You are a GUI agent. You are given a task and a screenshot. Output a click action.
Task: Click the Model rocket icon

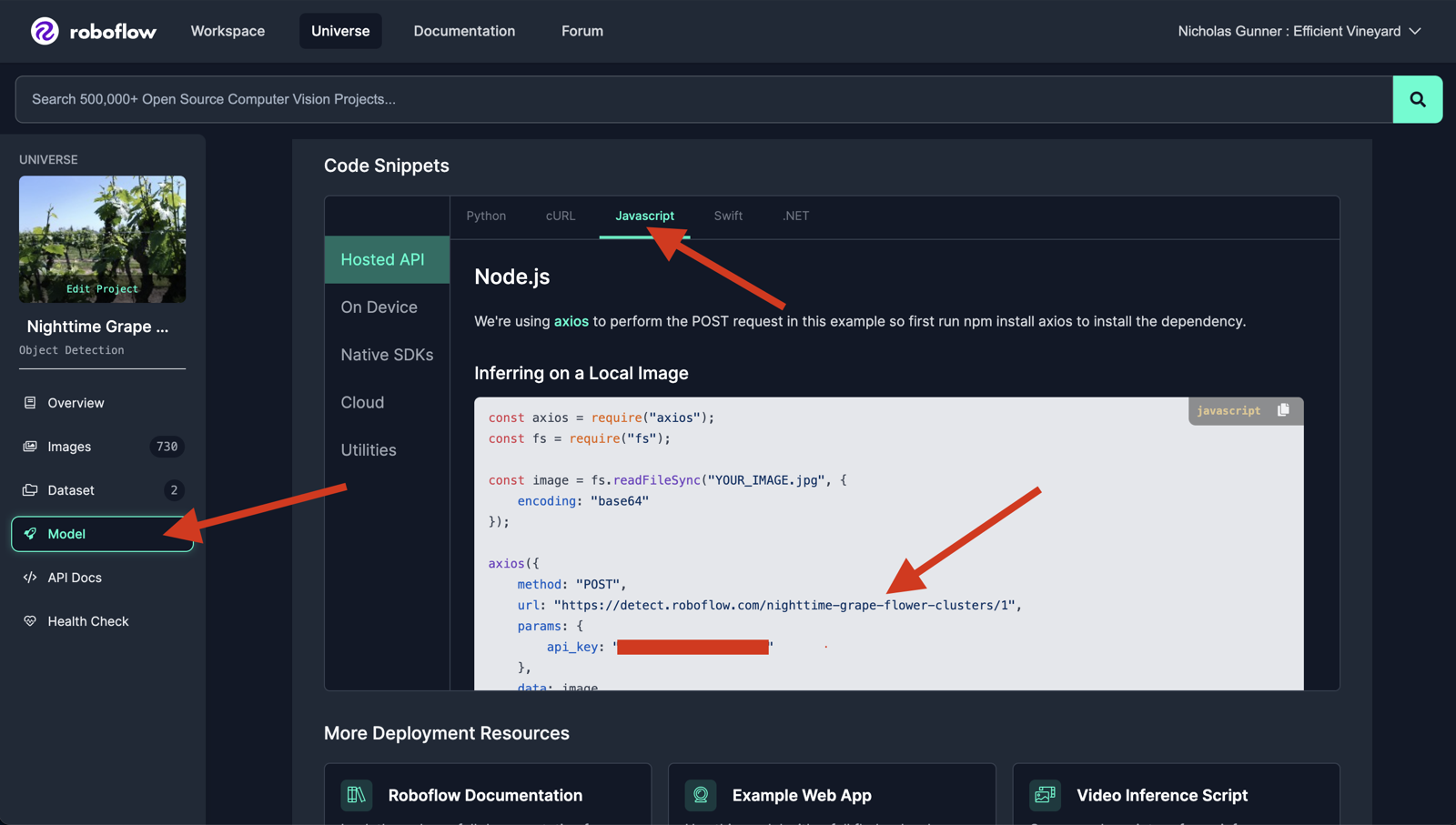point(30,533)
